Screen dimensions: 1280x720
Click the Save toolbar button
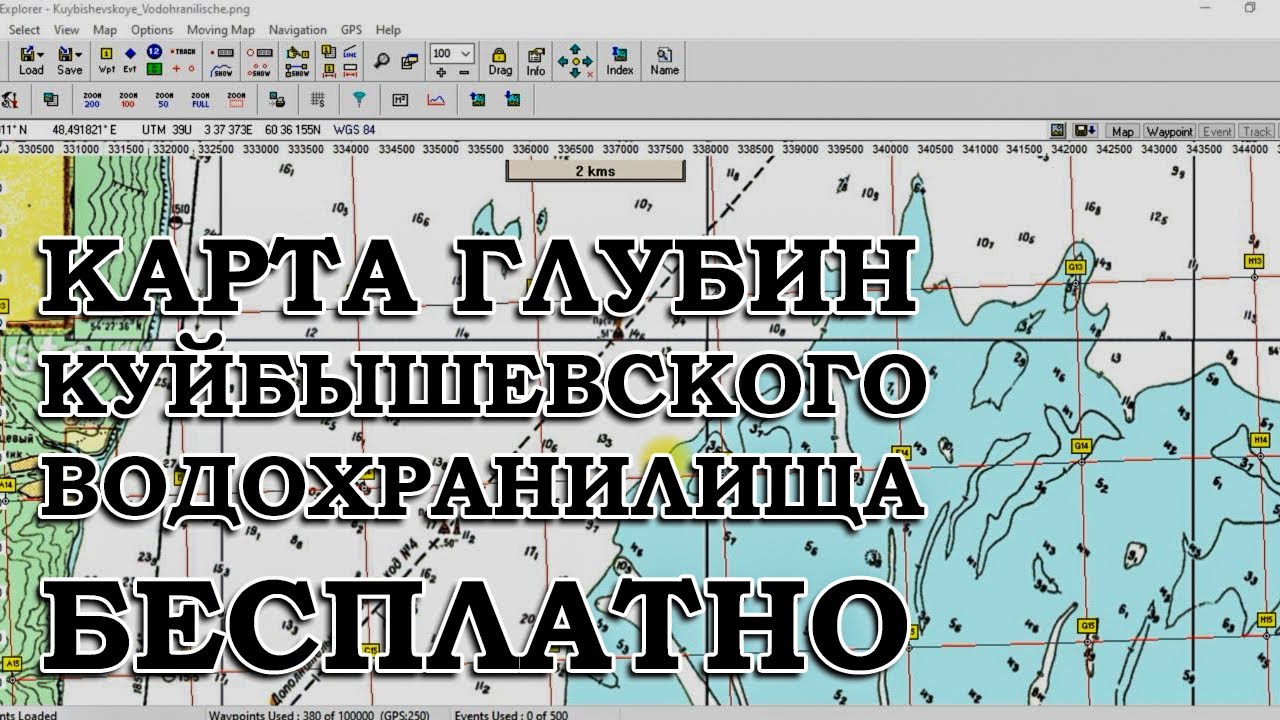coord(69,61)
